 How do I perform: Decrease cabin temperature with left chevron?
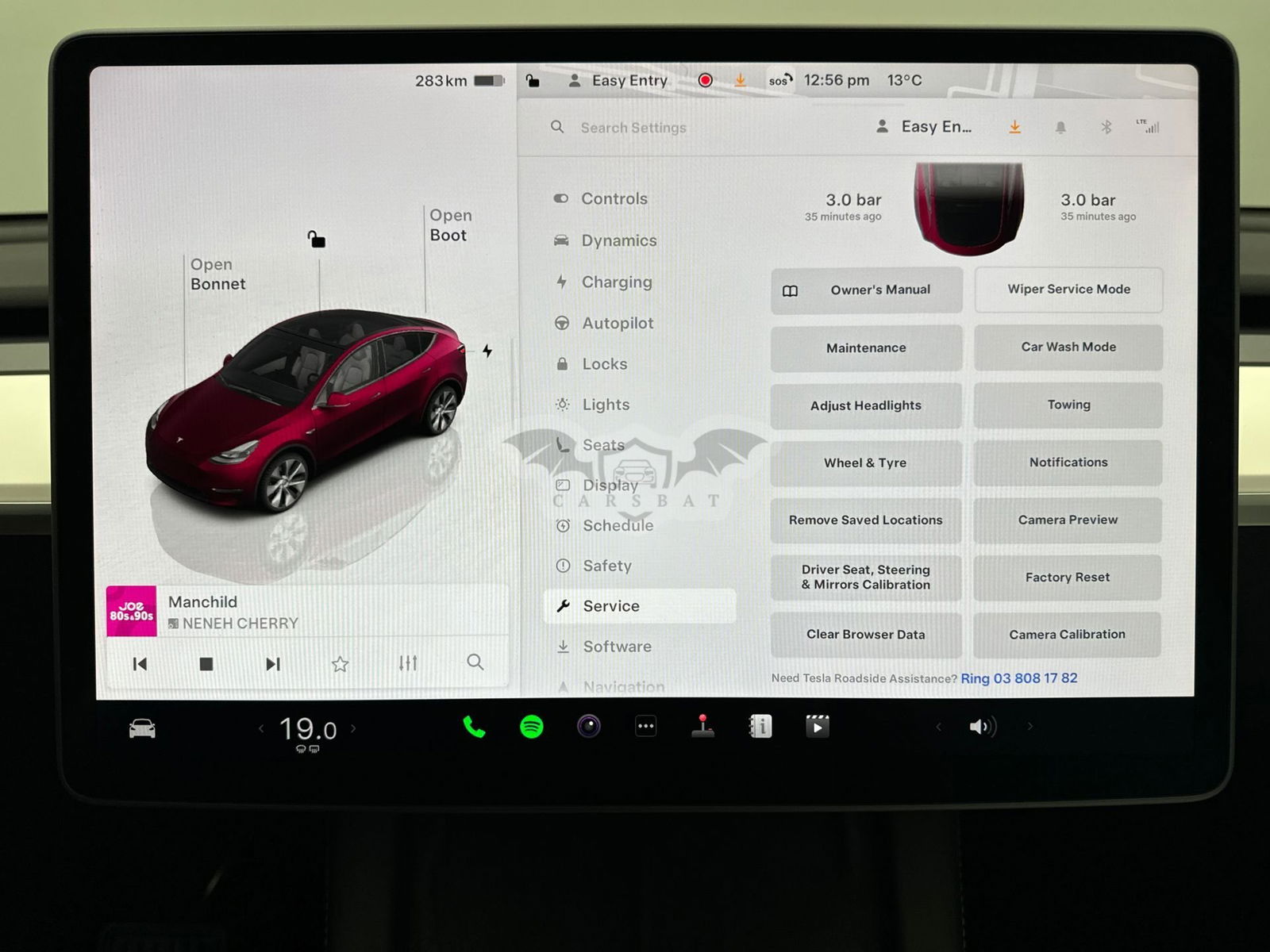pos(260,728)
